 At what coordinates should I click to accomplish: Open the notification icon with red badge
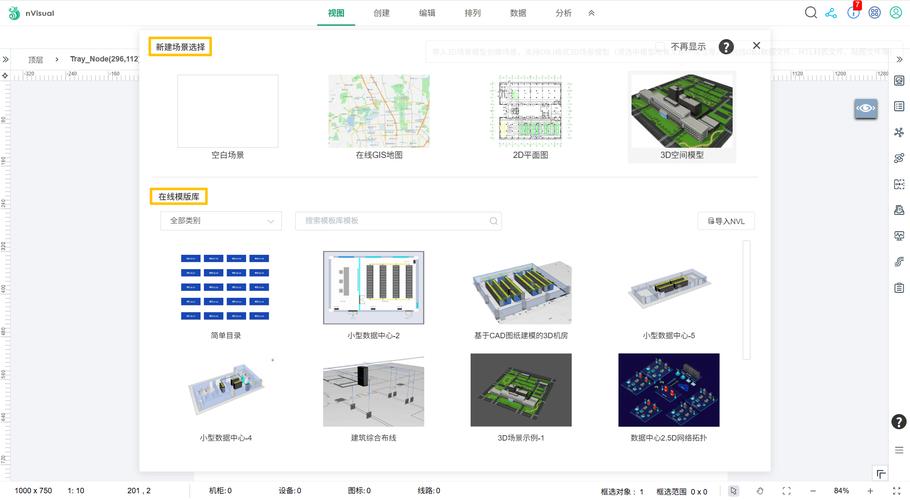(x=854, y=11)
